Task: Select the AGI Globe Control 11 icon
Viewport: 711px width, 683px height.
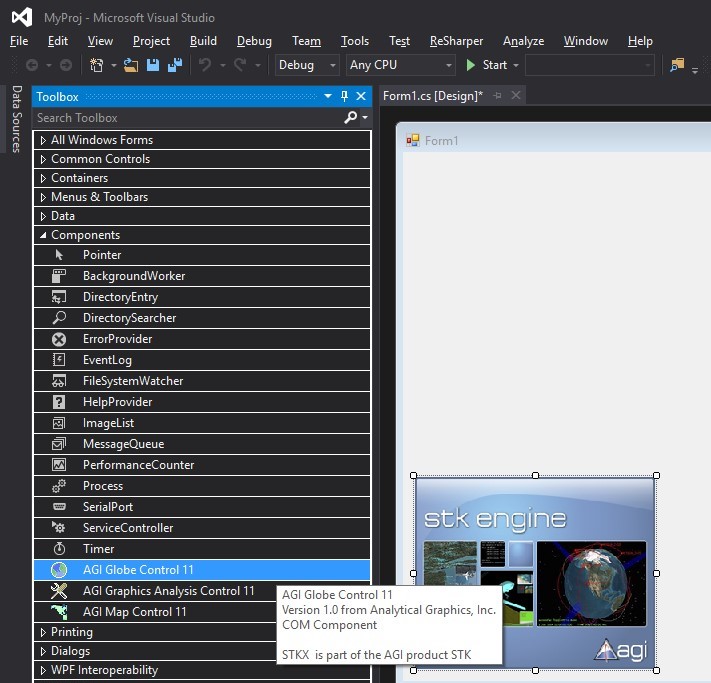Action: coord(59,570)
